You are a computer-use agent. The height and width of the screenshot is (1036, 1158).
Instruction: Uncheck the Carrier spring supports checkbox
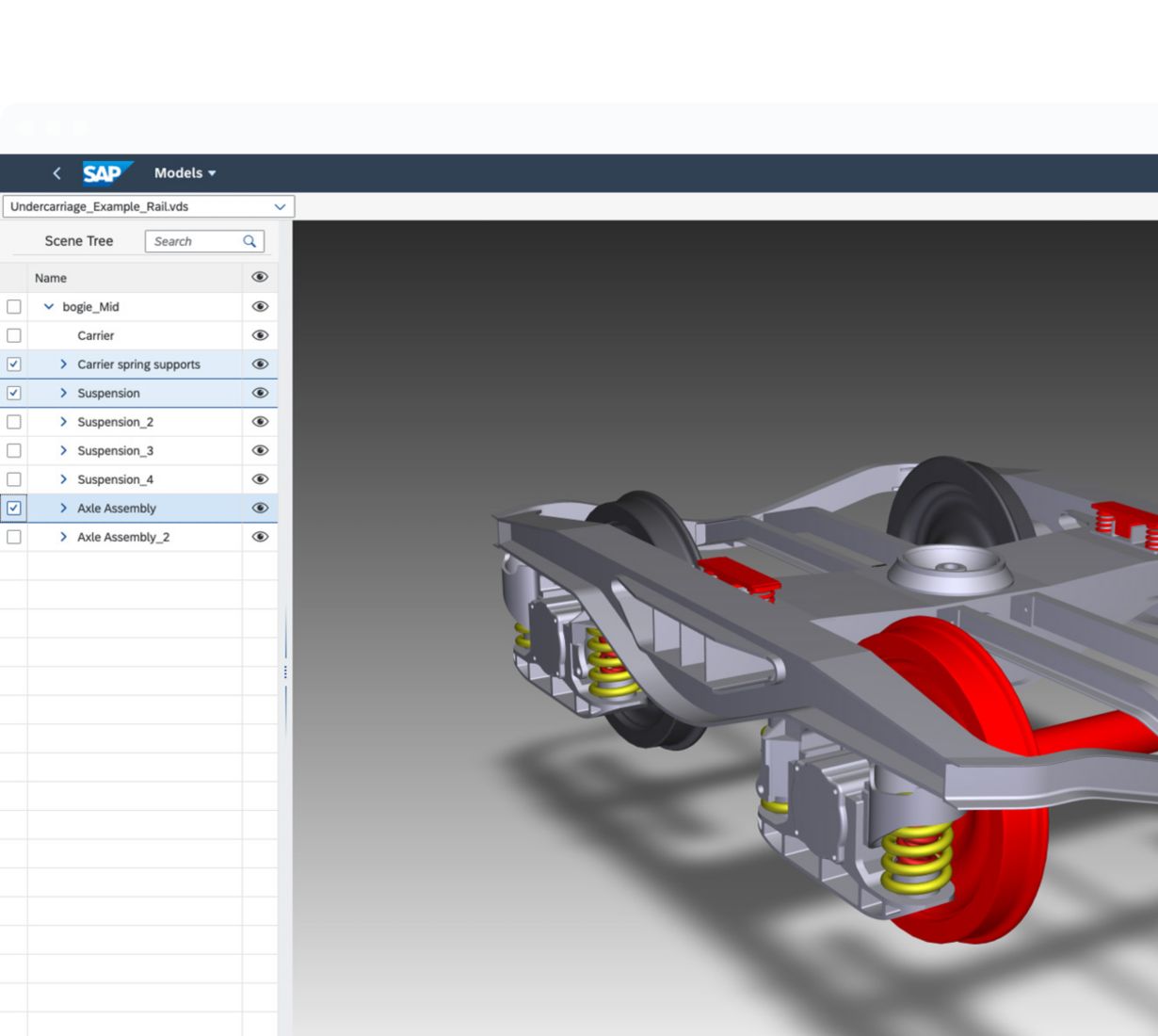point(14,364)
